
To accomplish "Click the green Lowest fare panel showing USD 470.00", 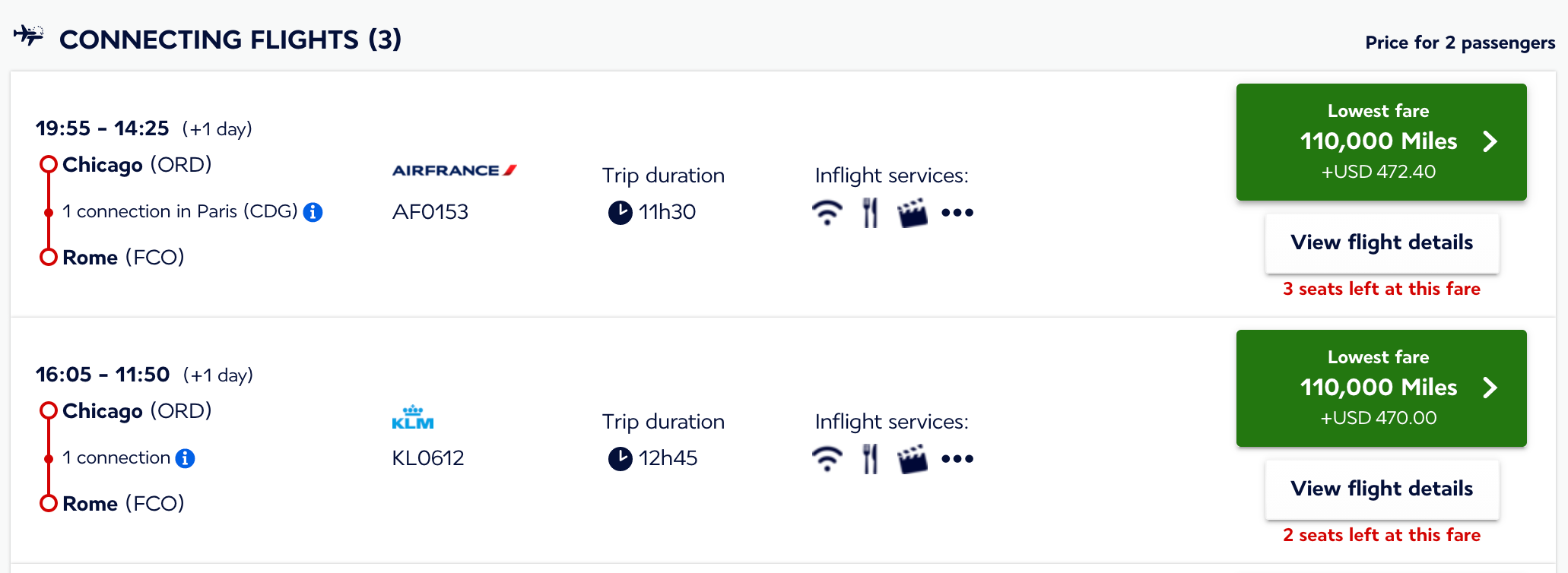I will 1381,388.
